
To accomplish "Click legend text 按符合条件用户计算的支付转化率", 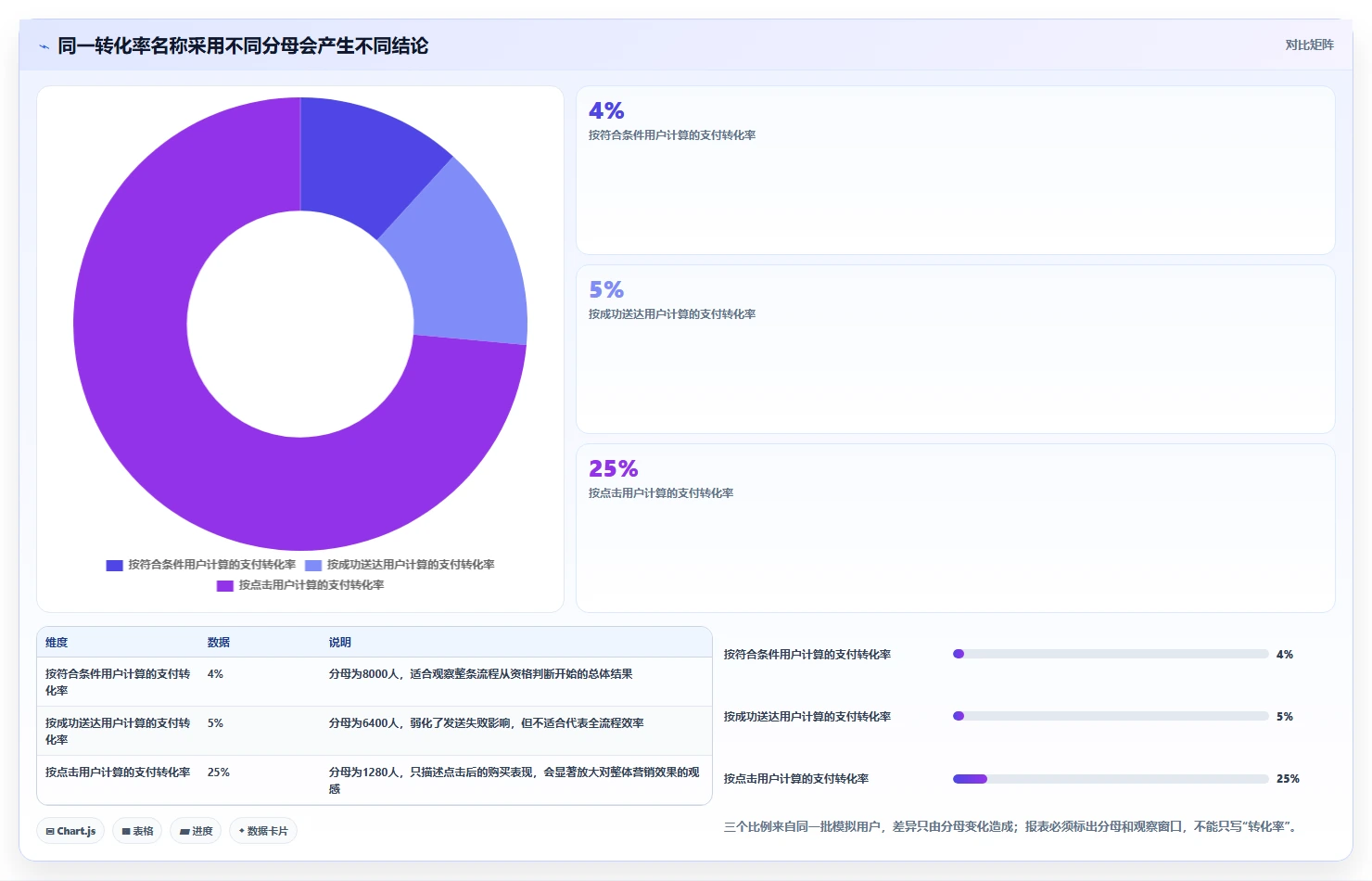I will [212, 565].
